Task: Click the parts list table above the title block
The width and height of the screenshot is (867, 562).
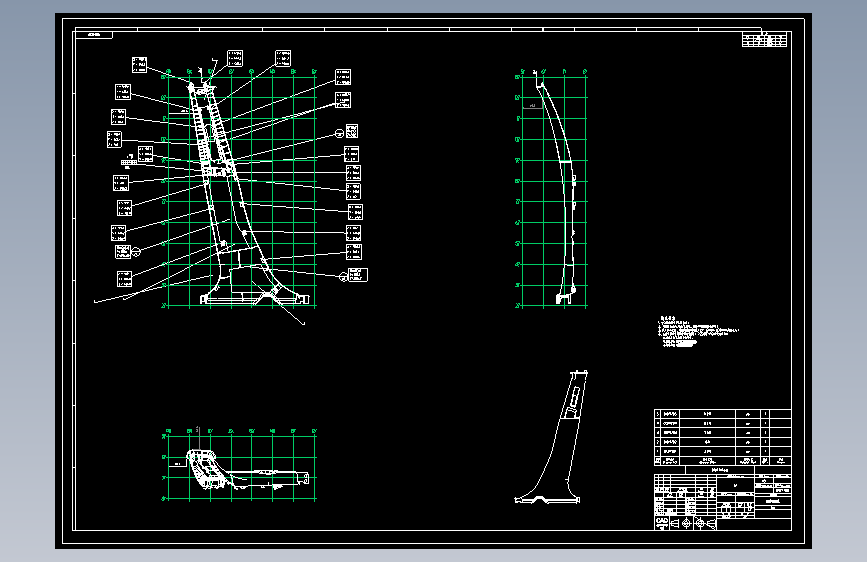Action: coord(723,437)
